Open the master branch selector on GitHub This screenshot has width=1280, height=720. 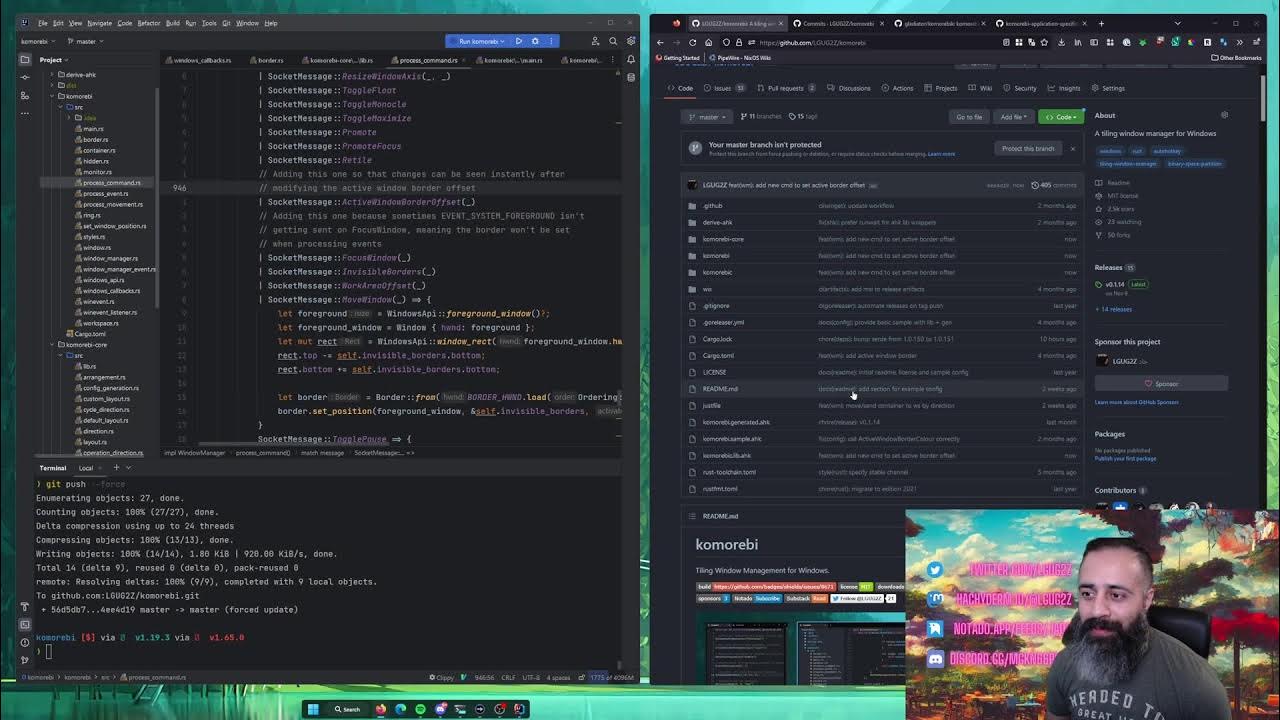pyautogui.click(x=708, y=117)
